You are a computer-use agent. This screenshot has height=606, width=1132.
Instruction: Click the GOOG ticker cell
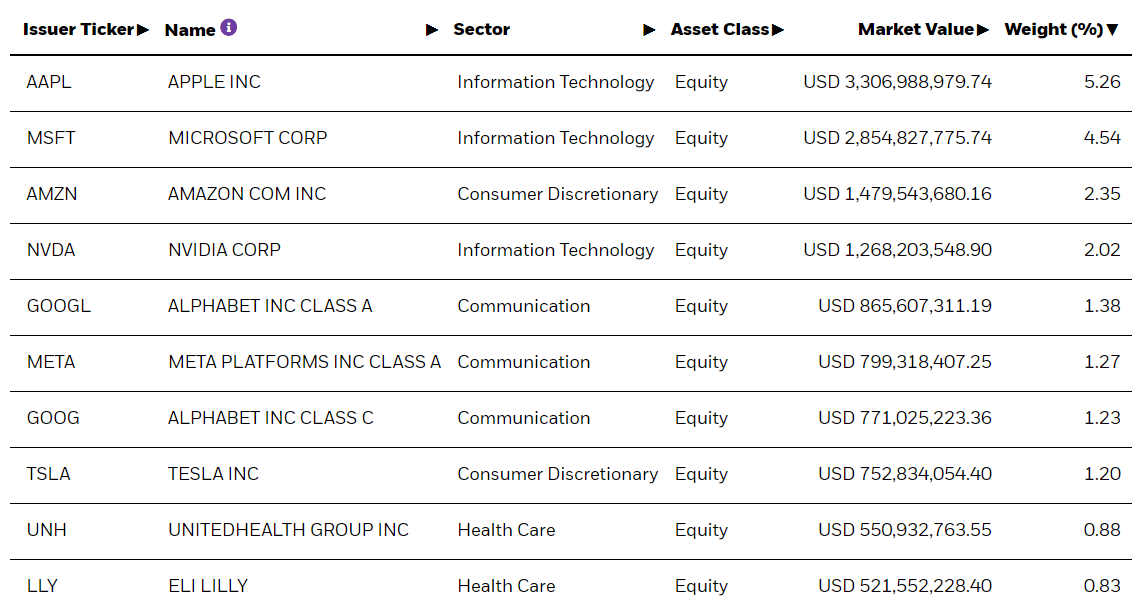click(x=53, y=418)
